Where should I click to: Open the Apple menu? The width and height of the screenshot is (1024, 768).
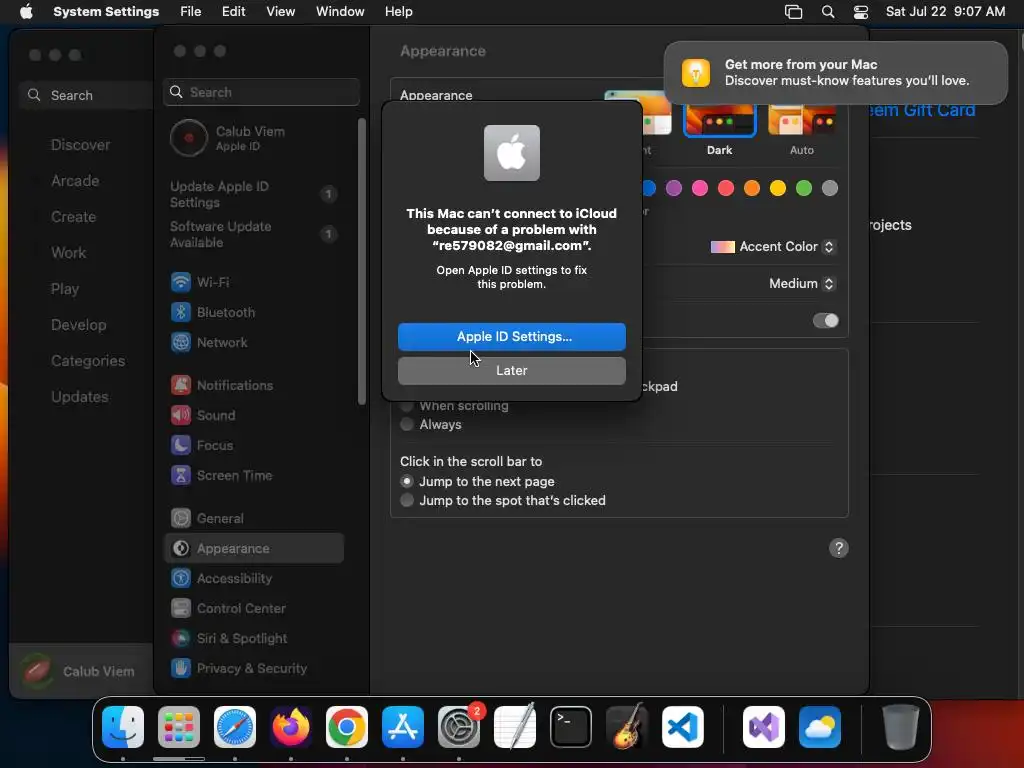(26, 12)
